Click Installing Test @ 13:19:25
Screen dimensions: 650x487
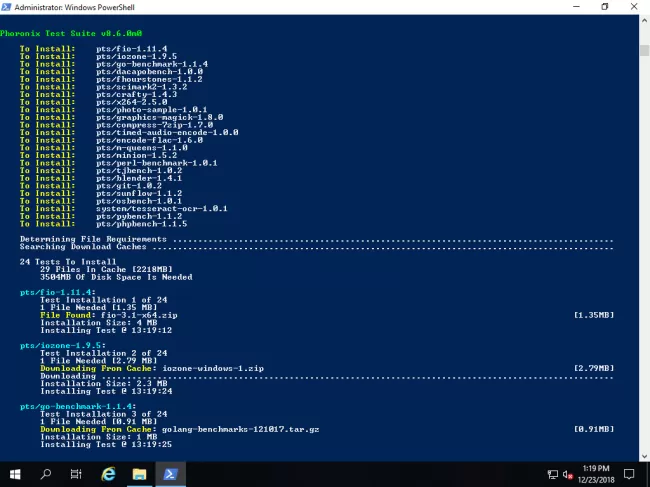[x=106, y=445]
